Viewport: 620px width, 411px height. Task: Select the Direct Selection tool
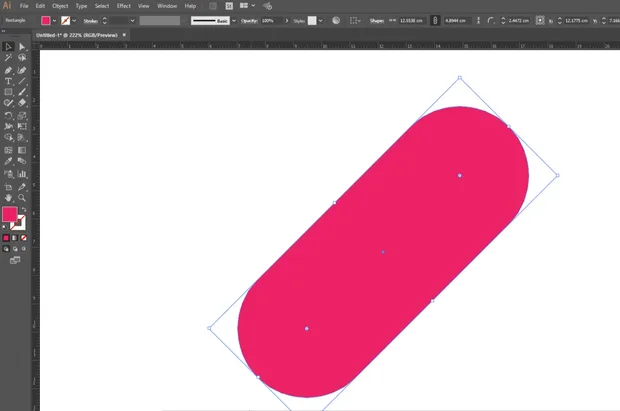click(x=22, y=47)
